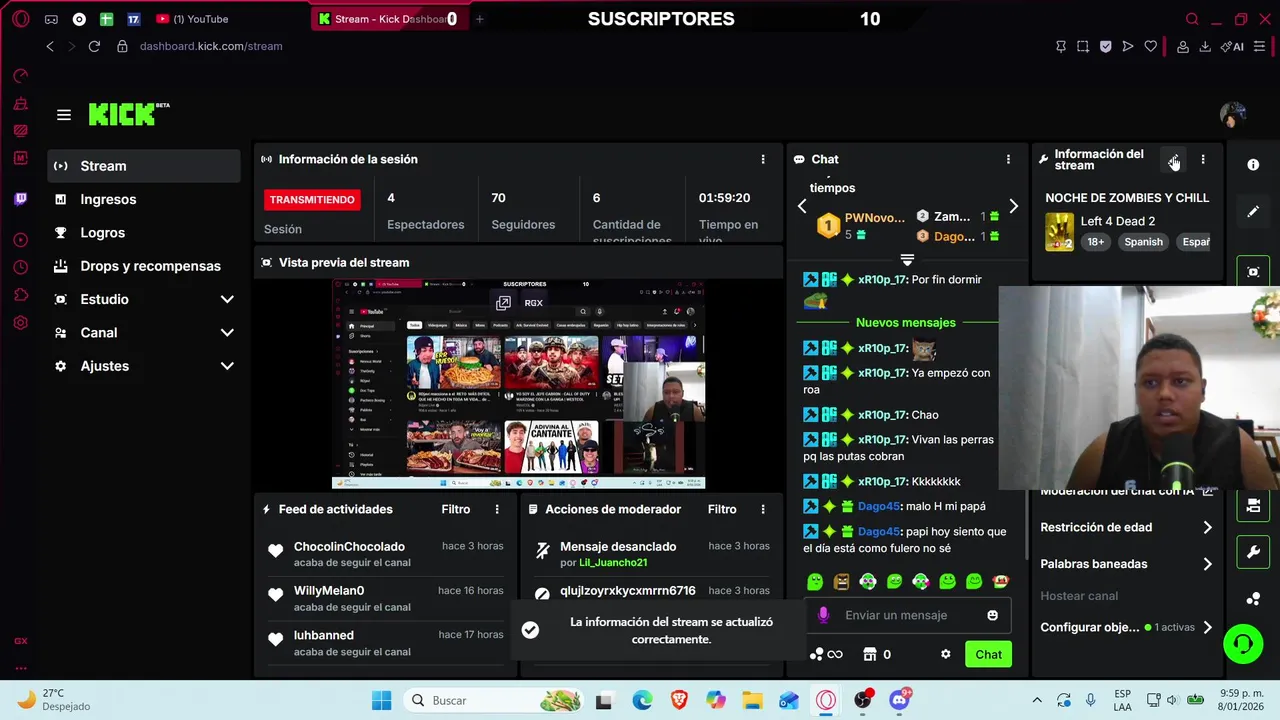Open Lil_Juancho21 moderator link
The image size is (1280, 720).
[x=613, y=563]
